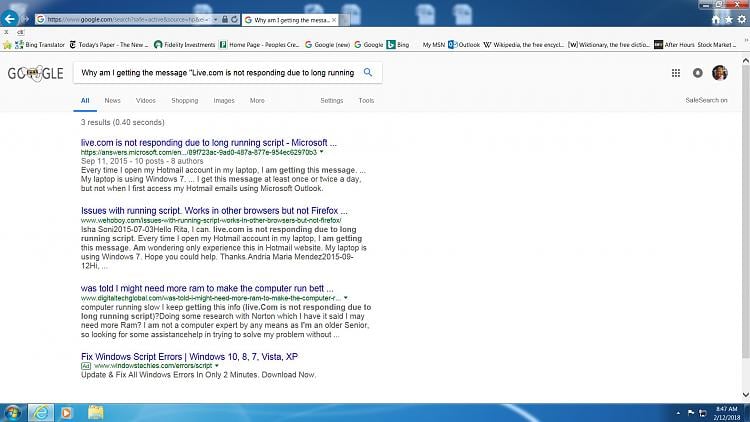Open 'Fix Windows Script Errors' ad link
The image size is (750, 422).
pos(189,356)
